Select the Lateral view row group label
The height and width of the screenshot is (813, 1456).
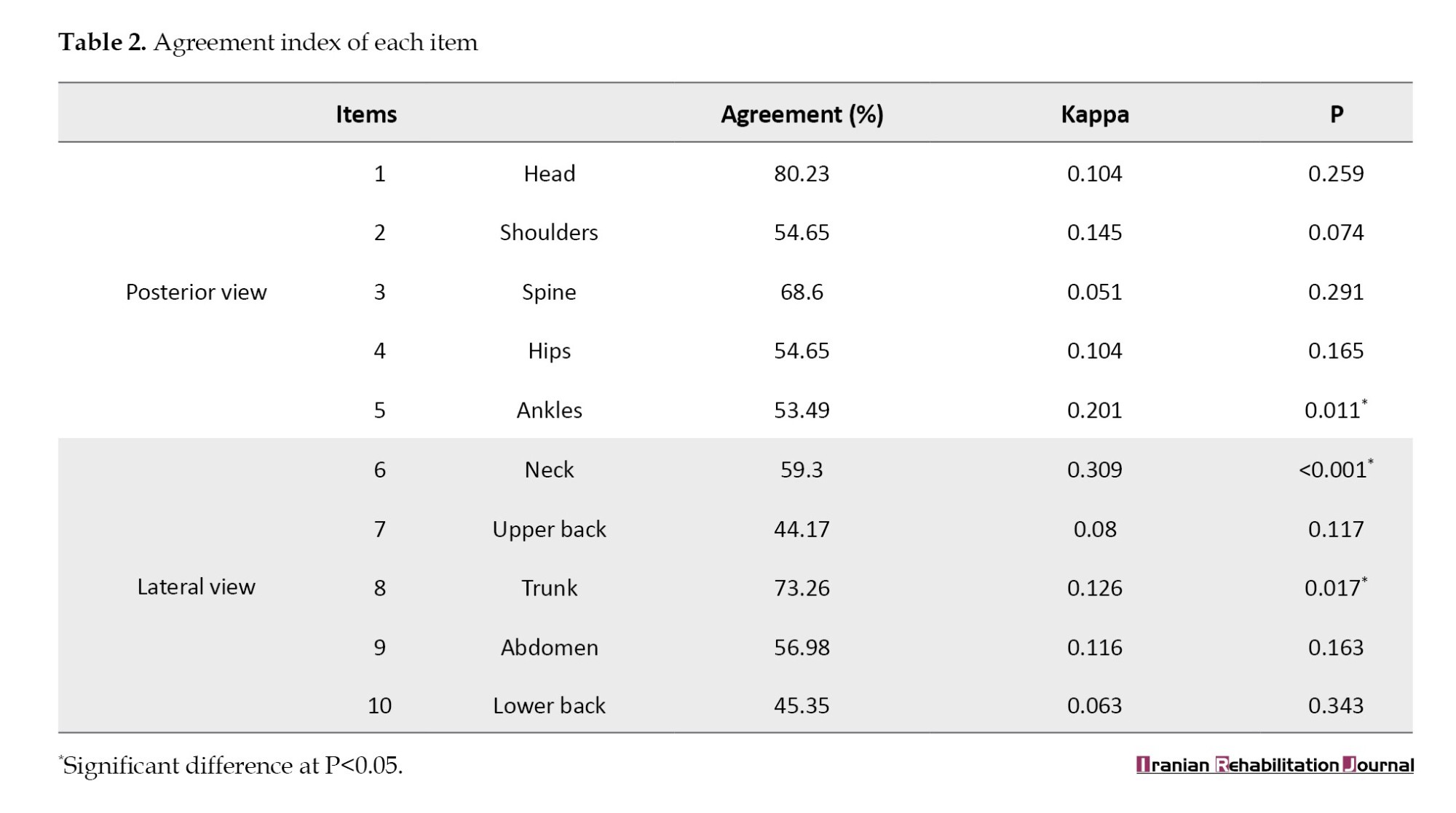click(196, 587)
